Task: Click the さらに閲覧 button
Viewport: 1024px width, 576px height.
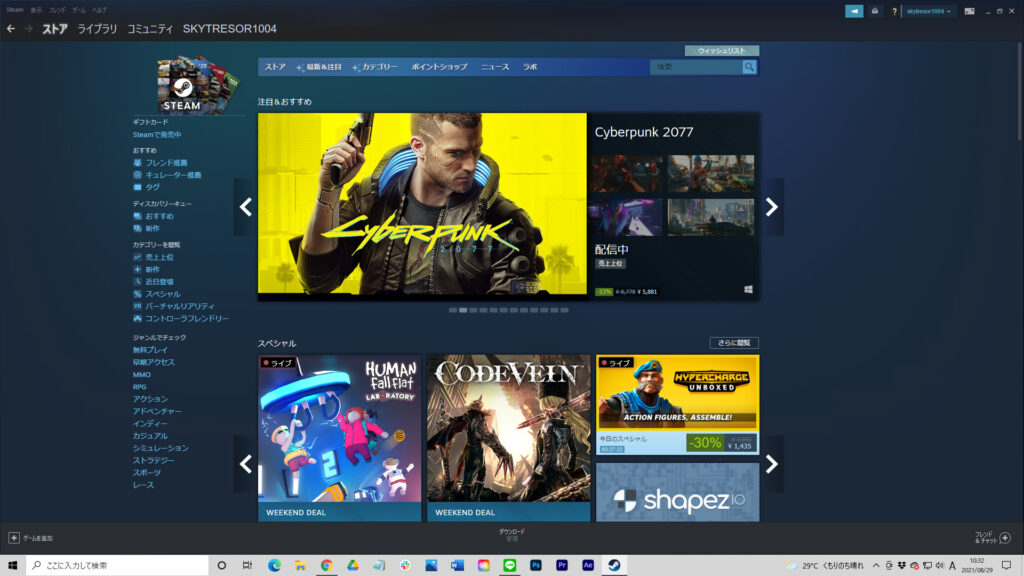Action: click(734, 342)
